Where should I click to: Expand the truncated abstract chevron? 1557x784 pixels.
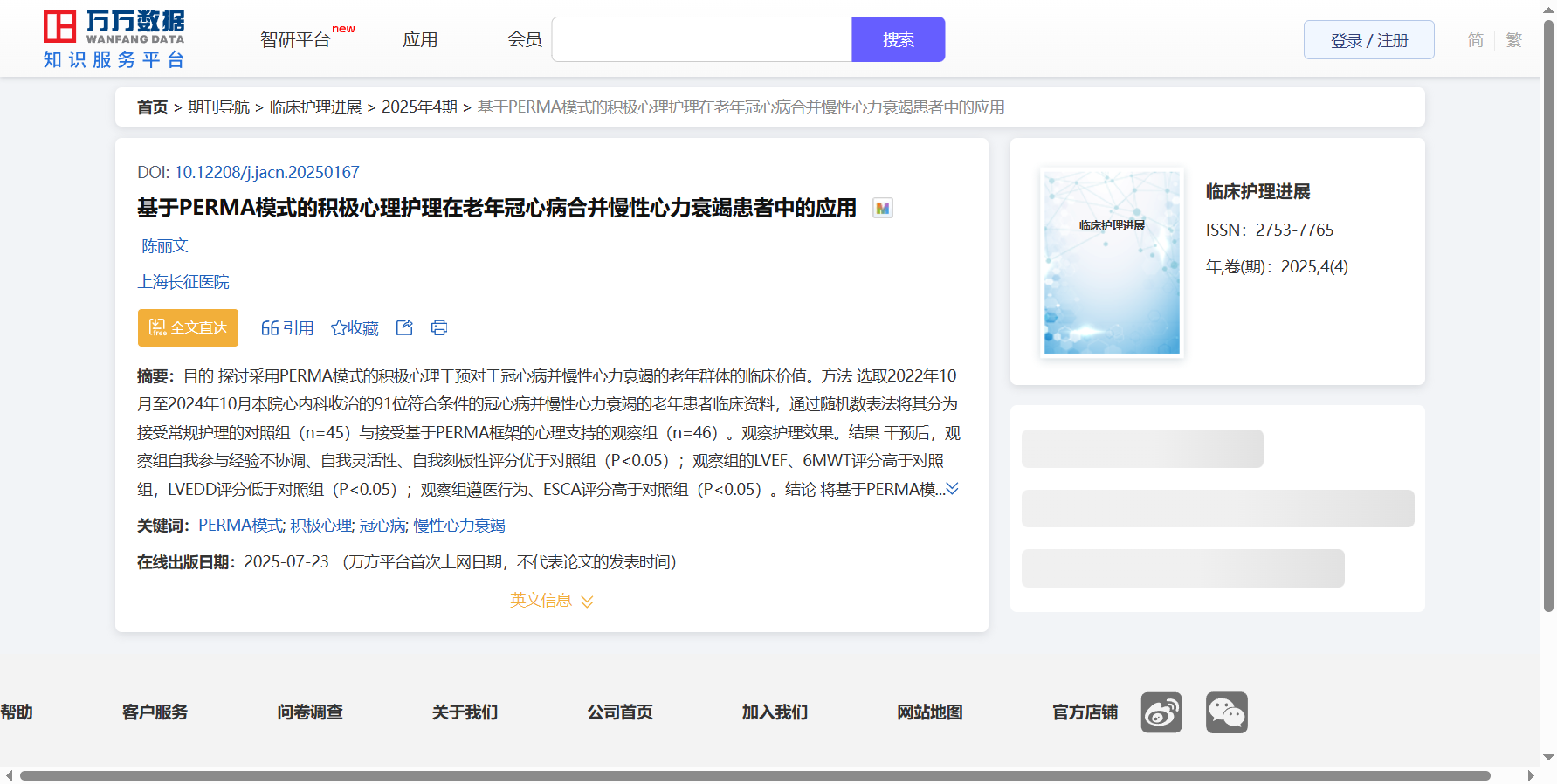[952, 489]
